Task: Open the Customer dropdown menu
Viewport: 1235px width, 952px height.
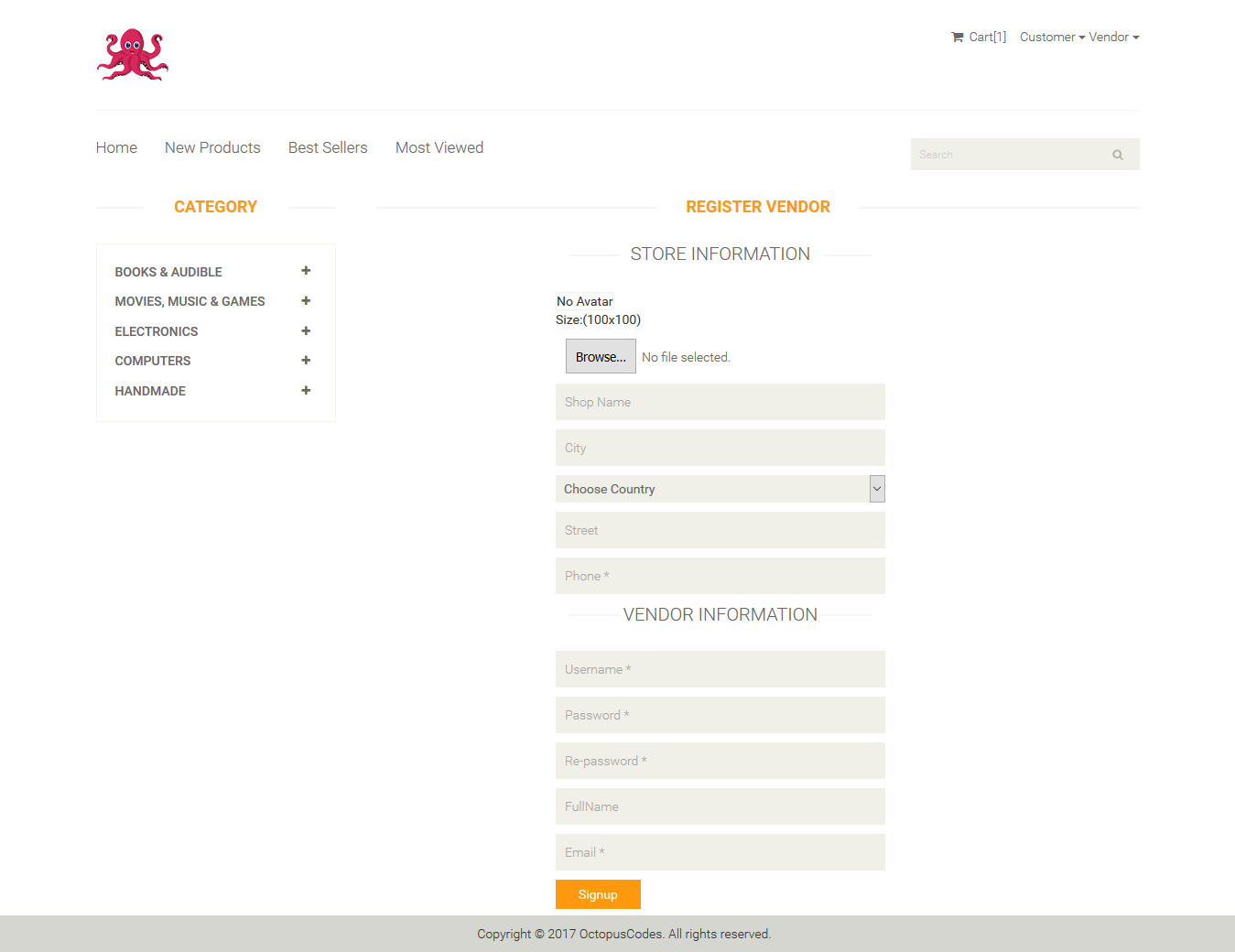Action: click(1048, 37)
